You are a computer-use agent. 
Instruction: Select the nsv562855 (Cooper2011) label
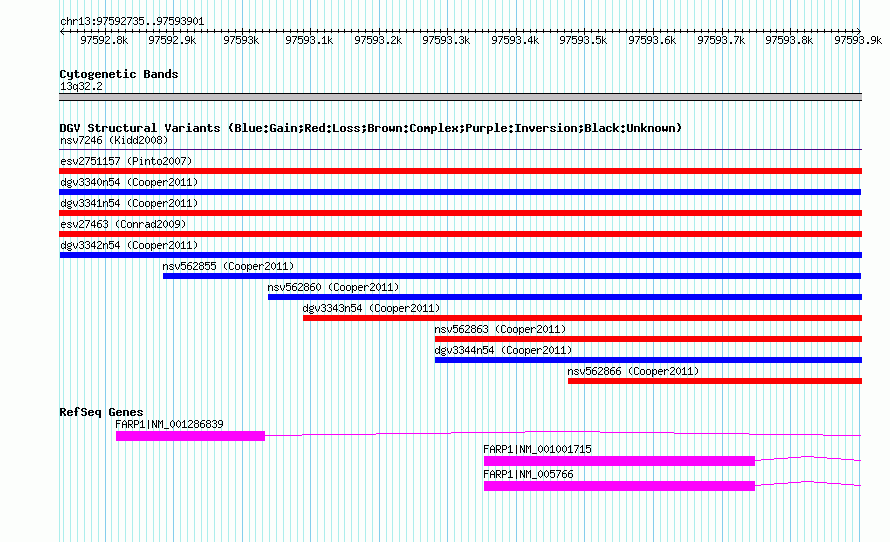click(228, 266)
